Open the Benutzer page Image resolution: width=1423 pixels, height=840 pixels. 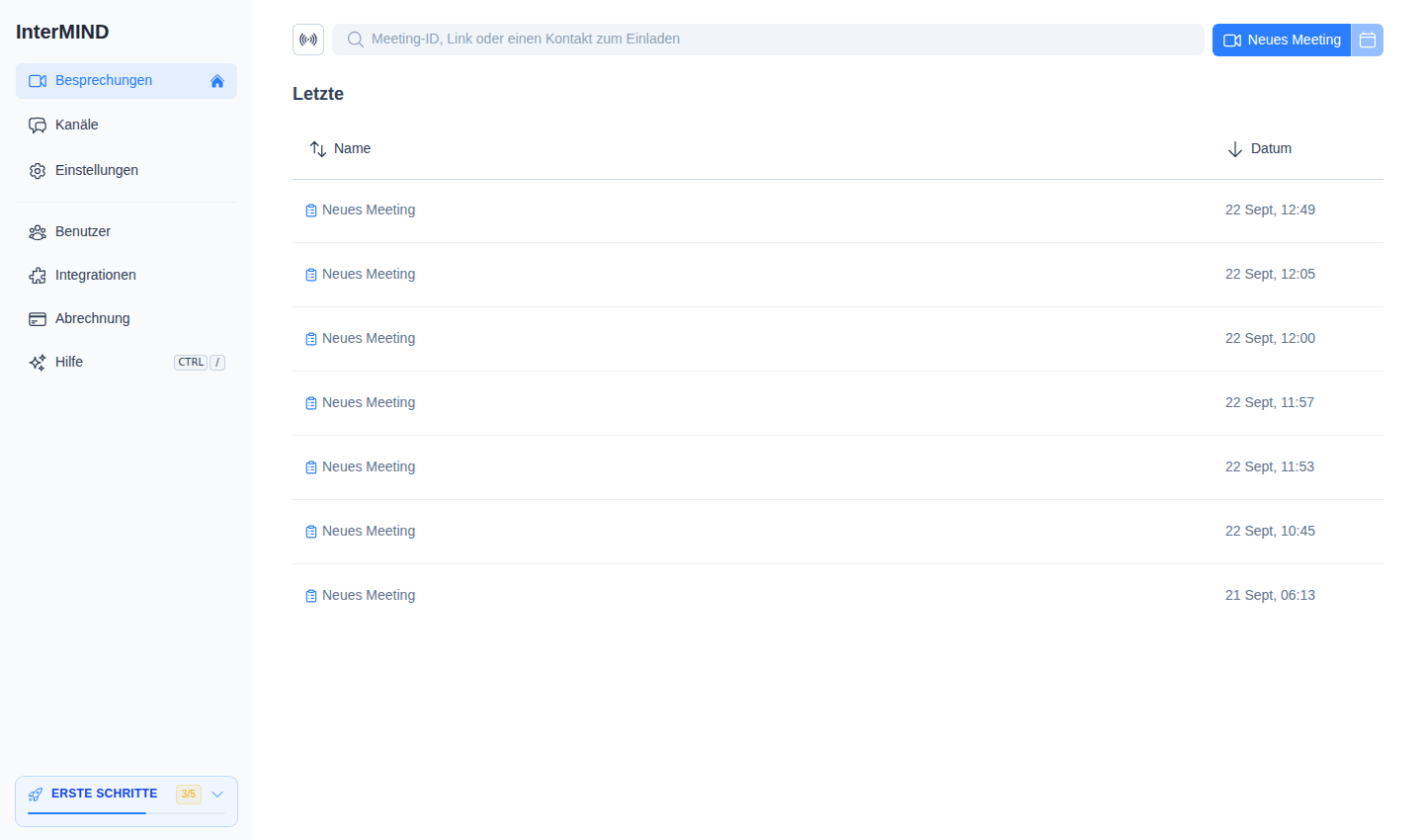[x=126, y=232]
